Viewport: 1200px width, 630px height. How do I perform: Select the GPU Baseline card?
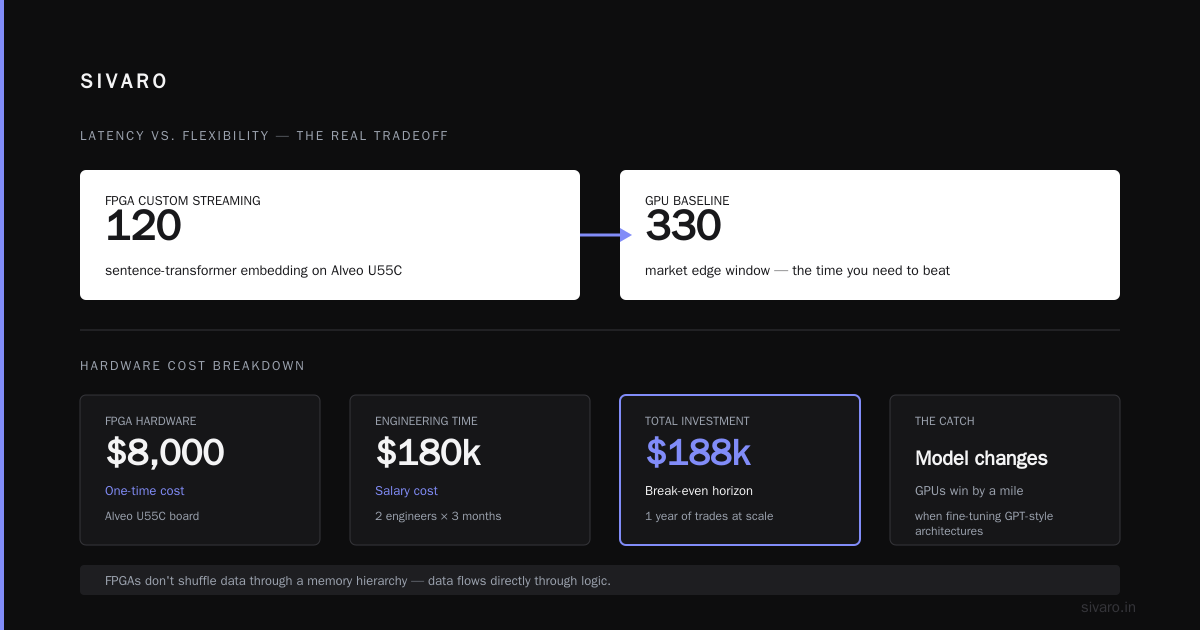point(870,235)
